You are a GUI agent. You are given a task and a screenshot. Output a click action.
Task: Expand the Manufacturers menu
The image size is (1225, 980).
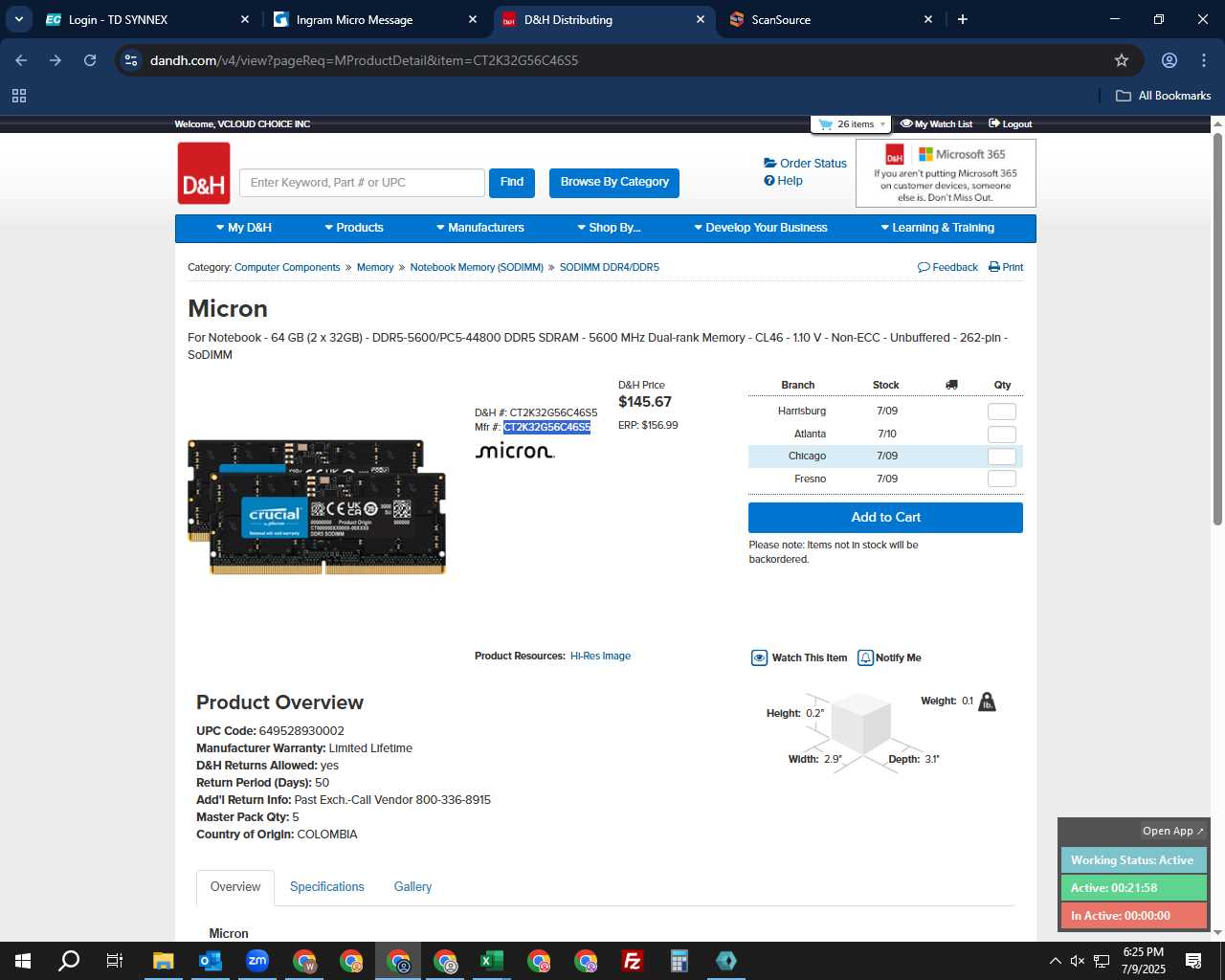480,228
